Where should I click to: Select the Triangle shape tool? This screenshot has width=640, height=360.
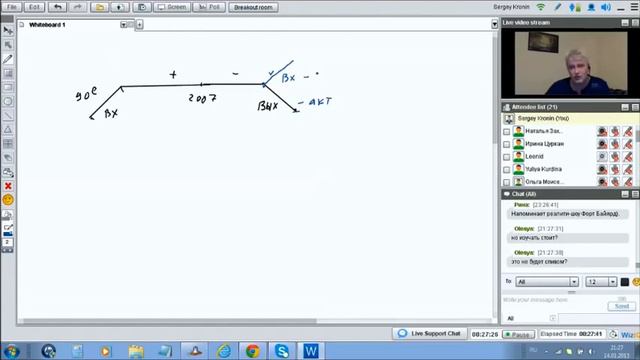point(8,129)
